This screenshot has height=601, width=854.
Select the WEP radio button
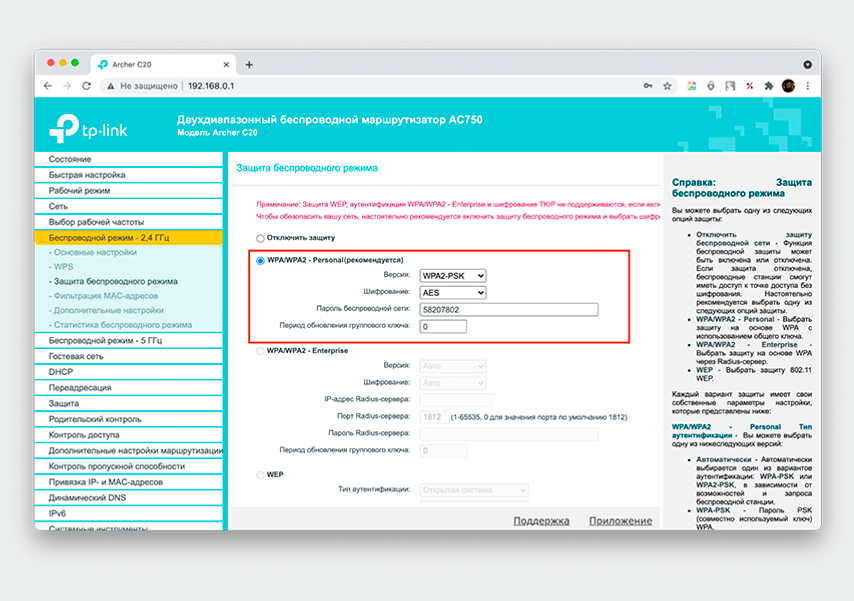coord(260,475)
